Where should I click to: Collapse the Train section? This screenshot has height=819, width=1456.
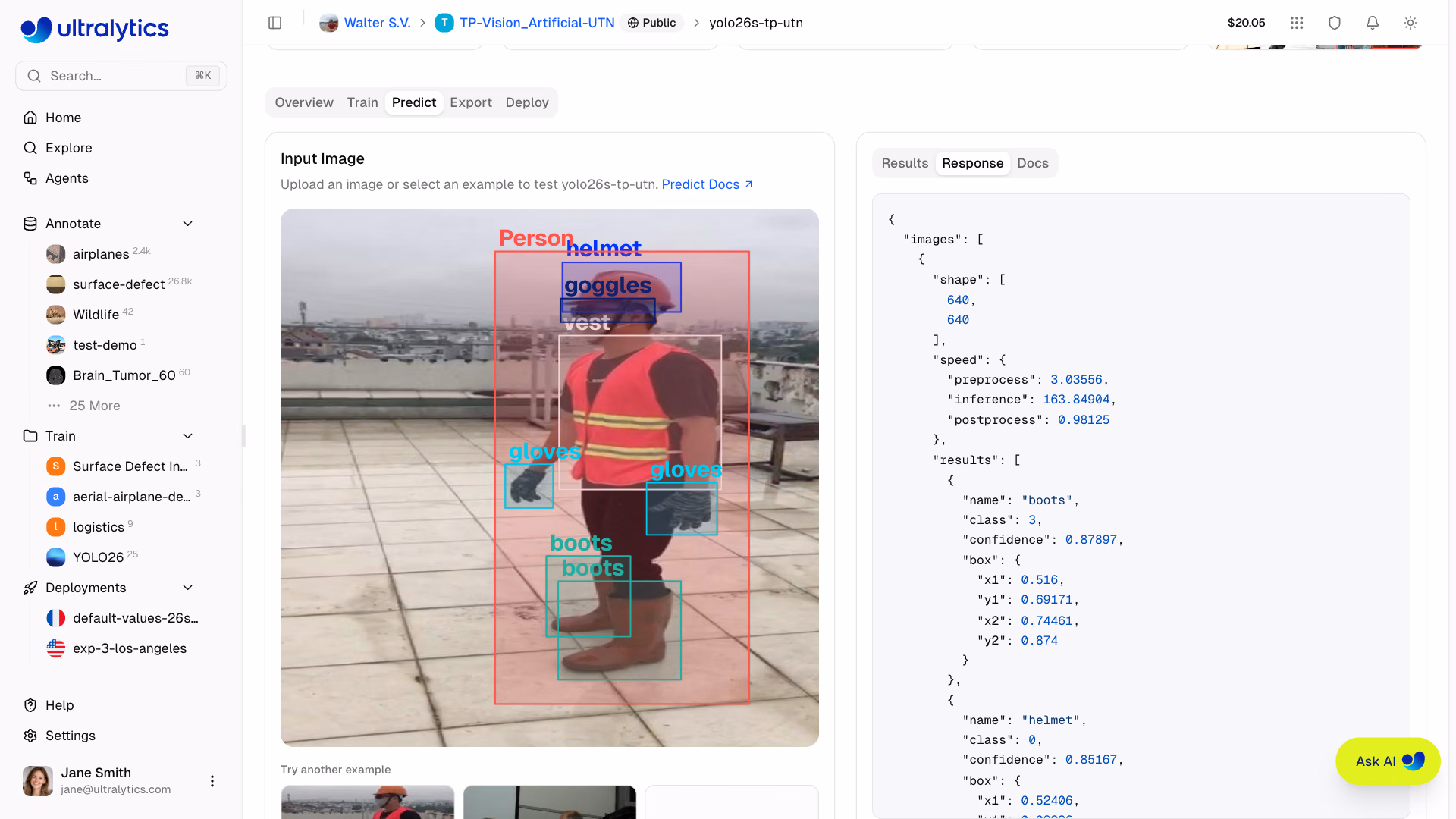[x=188, y=436]
